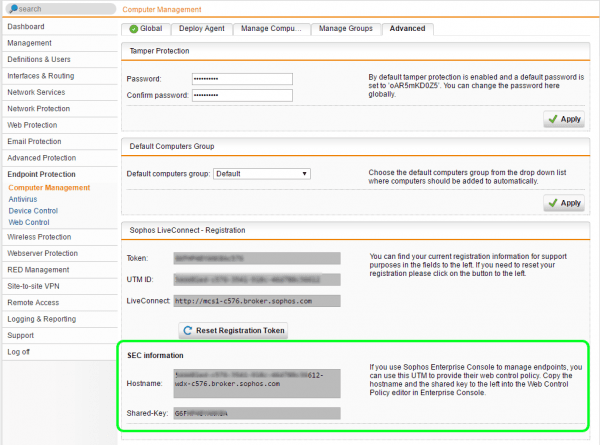Open Interfaces & Routing menu
The width and height of the screenshot is (600, 445).
coord(60,76)
